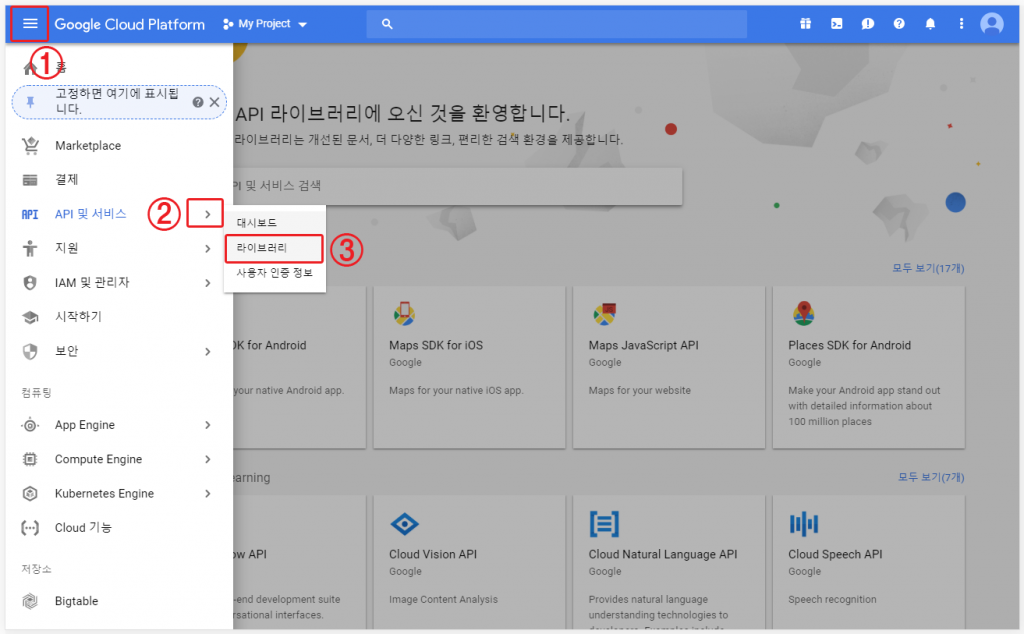Close the pinned items hint box
Screen dimensions: 1024x634
(x=214, y=102)
